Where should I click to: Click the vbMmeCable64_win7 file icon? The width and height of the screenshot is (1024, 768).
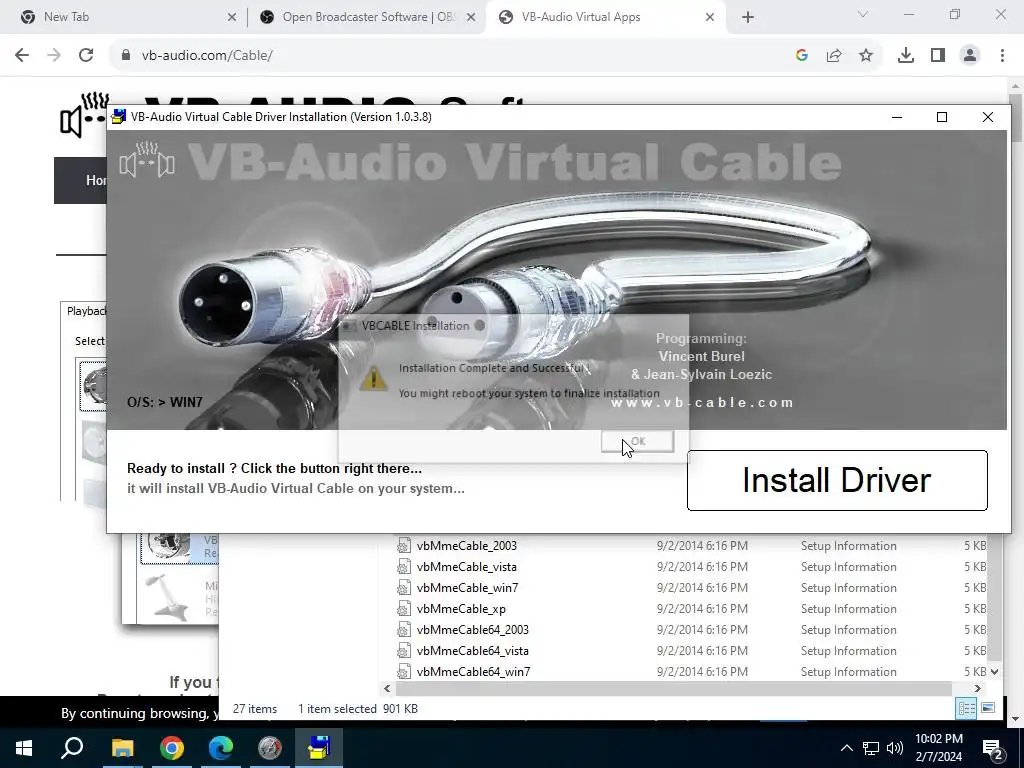[x=404, y=671]
